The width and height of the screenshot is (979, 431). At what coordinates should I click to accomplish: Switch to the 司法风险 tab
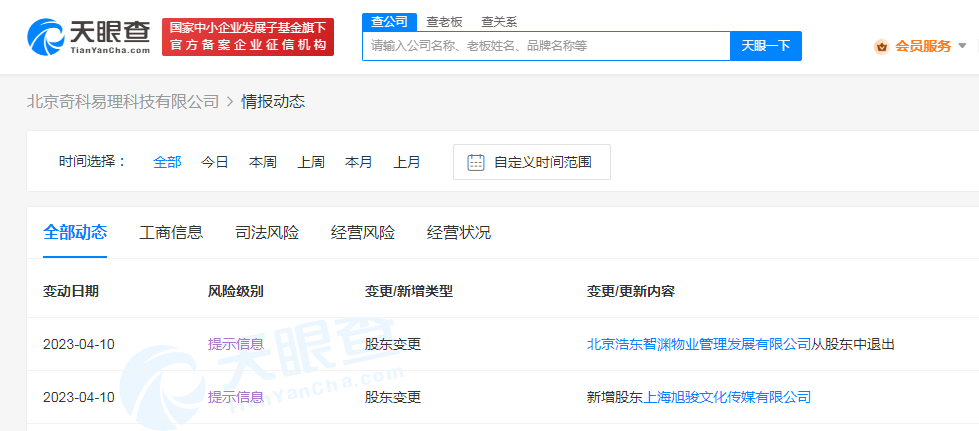[x=267, y=233]
